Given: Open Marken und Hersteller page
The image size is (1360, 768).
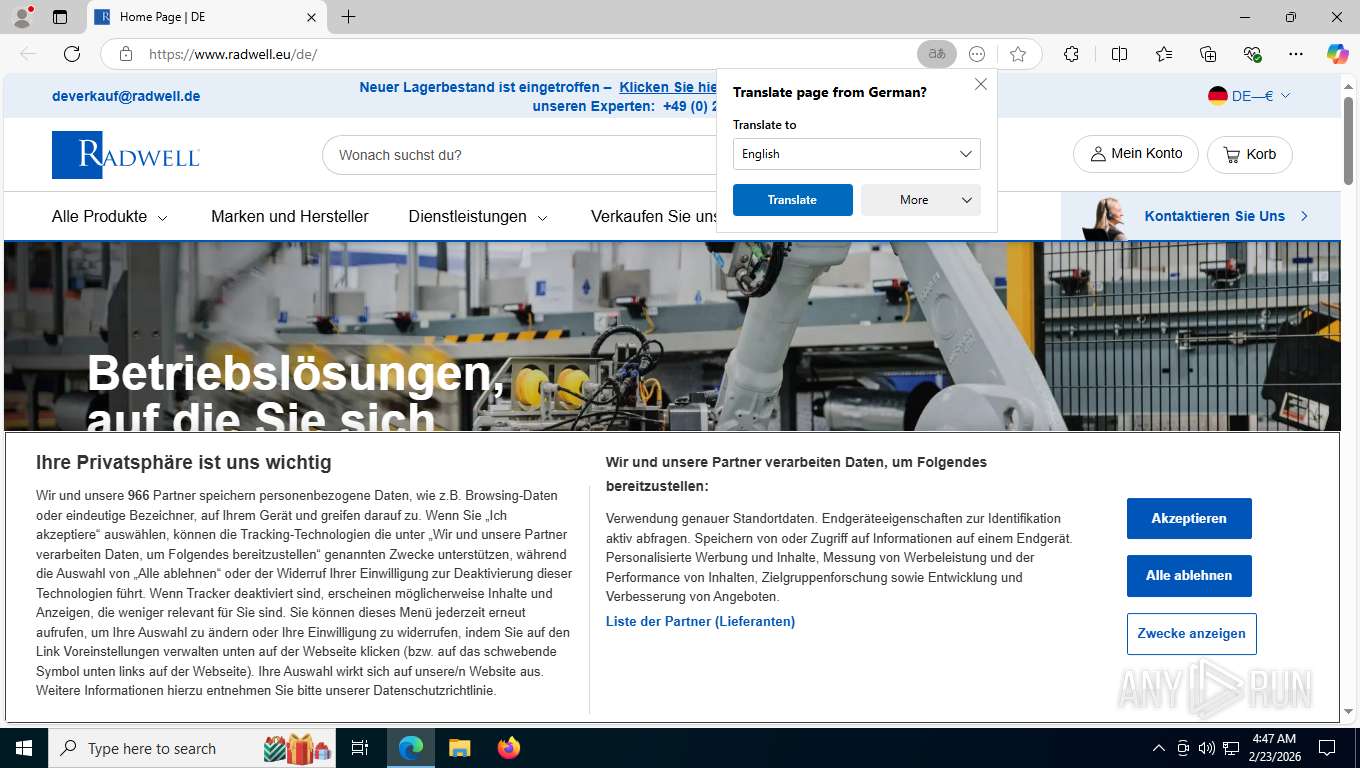Looking at the screenshot, I should coord(290,216).
